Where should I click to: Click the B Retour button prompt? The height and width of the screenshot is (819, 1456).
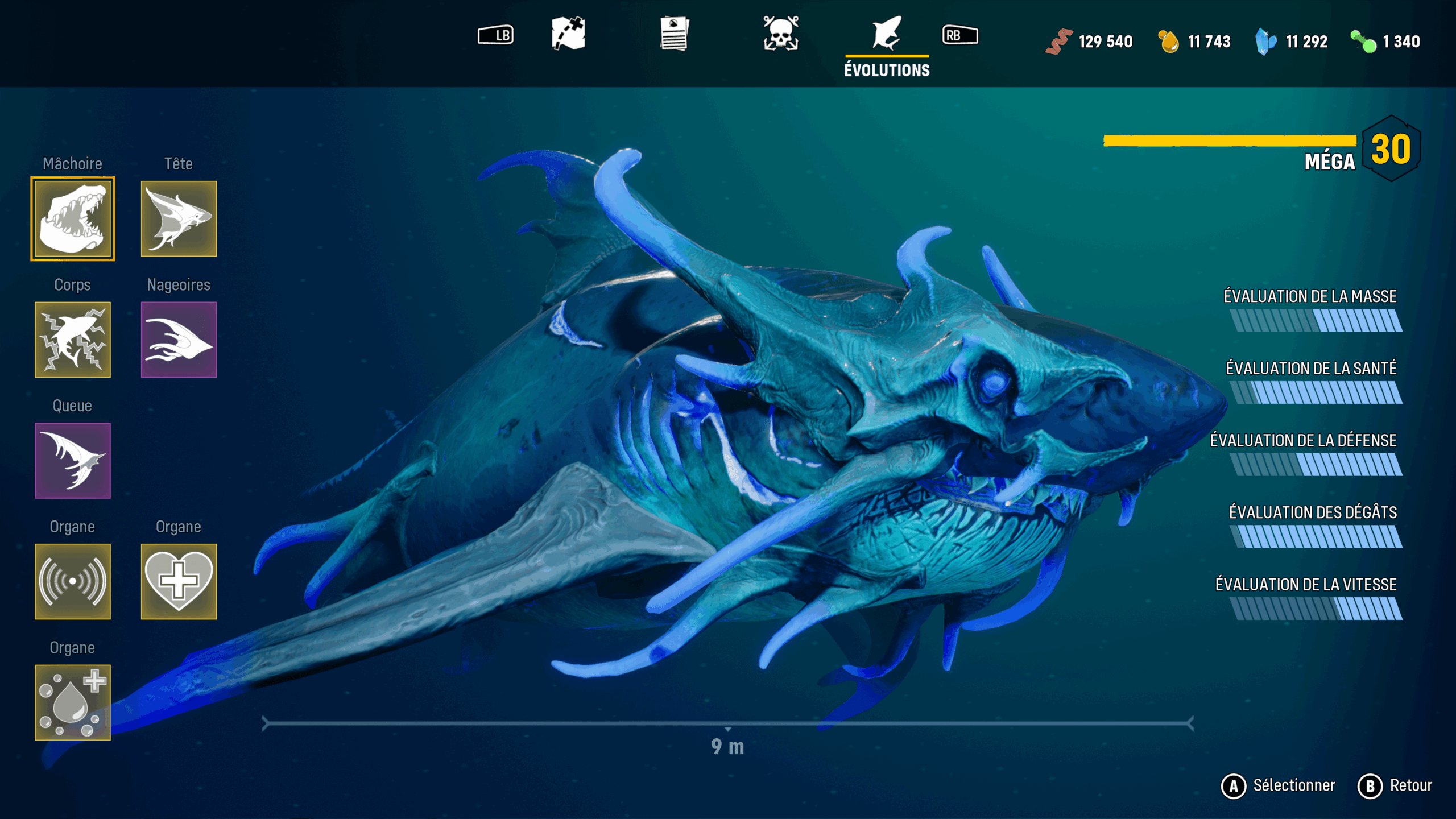[x=1395, y=786]
